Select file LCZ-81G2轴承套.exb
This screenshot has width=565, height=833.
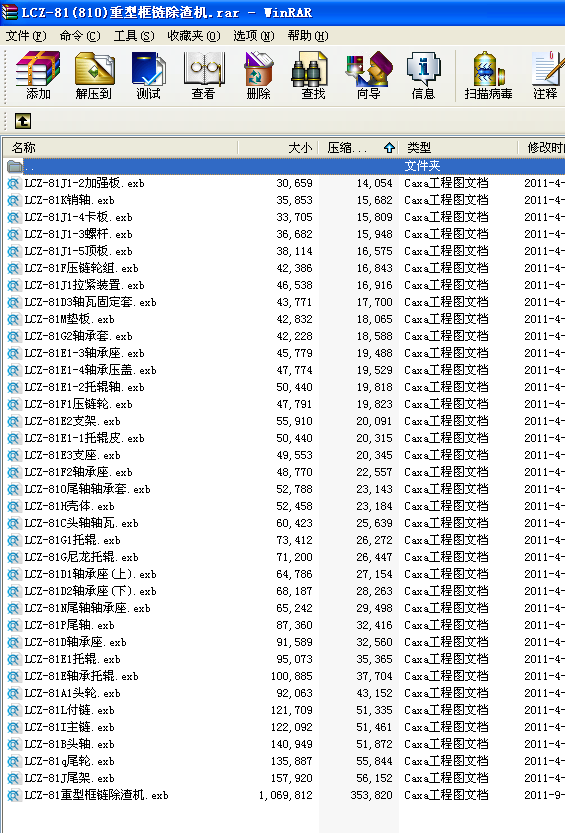tap(79, 336)
